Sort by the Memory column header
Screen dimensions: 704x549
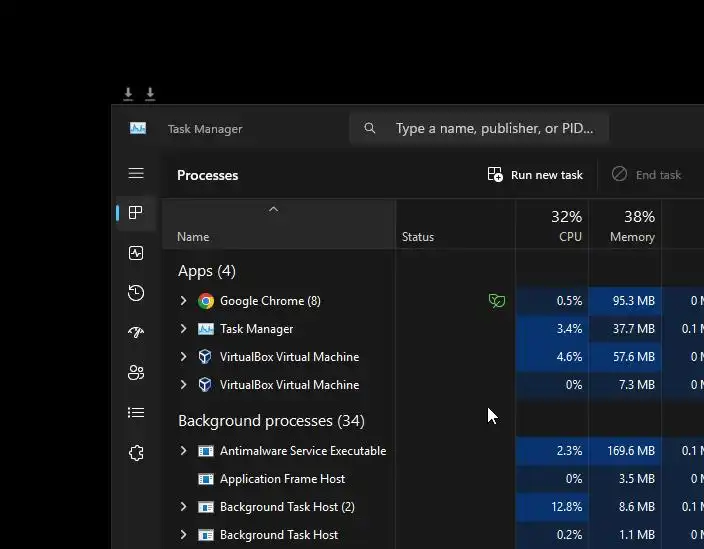[625, 224]
